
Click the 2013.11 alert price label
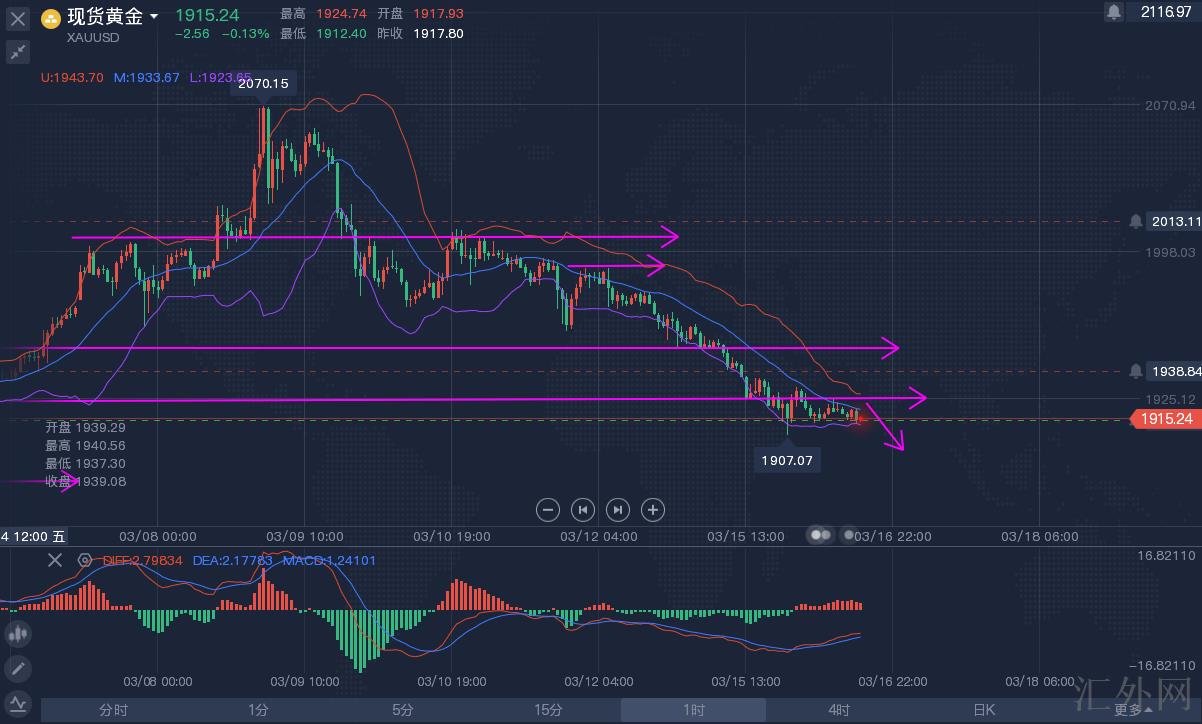1173,221
